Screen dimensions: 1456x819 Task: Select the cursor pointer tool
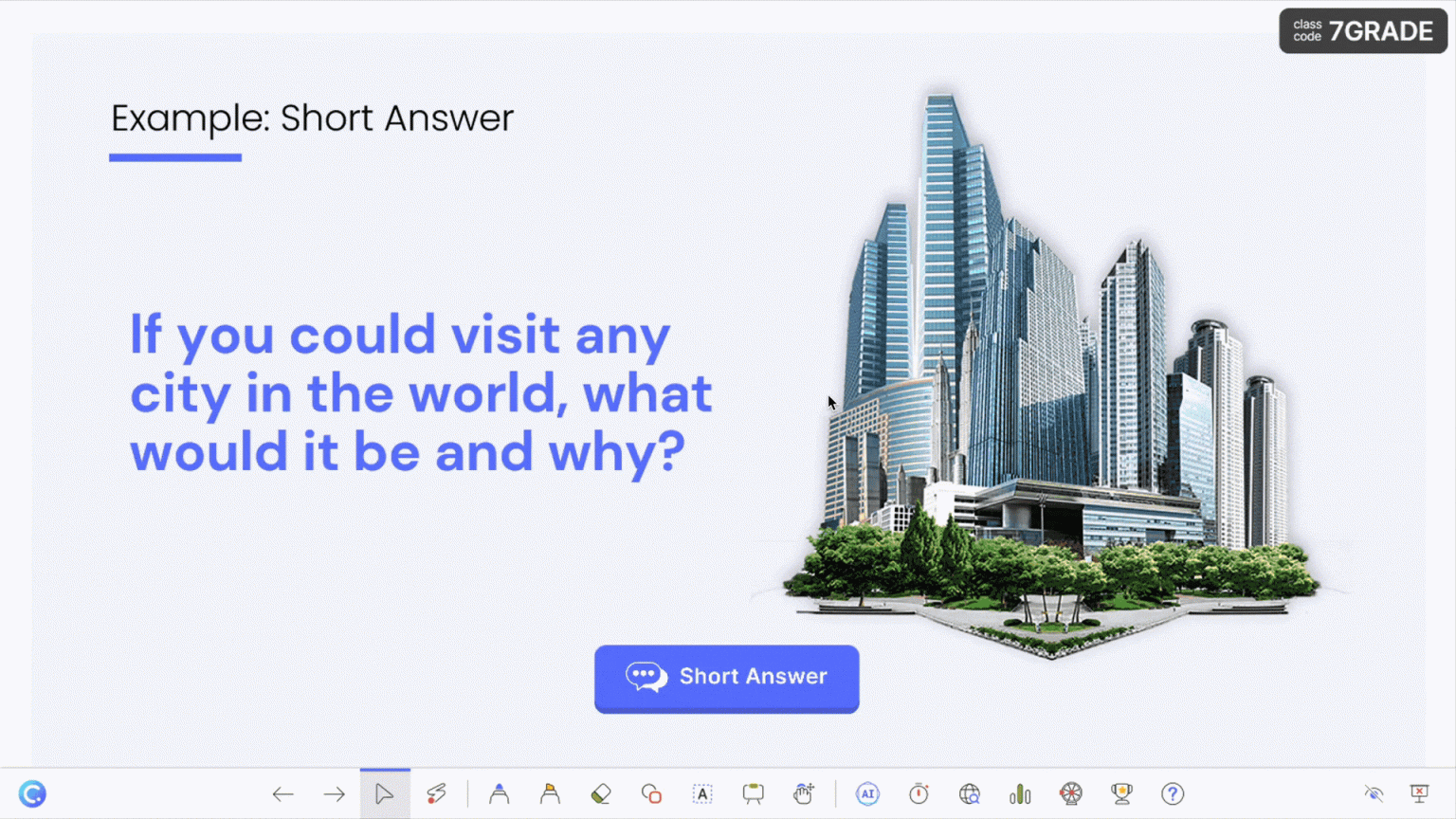[384, 794]
